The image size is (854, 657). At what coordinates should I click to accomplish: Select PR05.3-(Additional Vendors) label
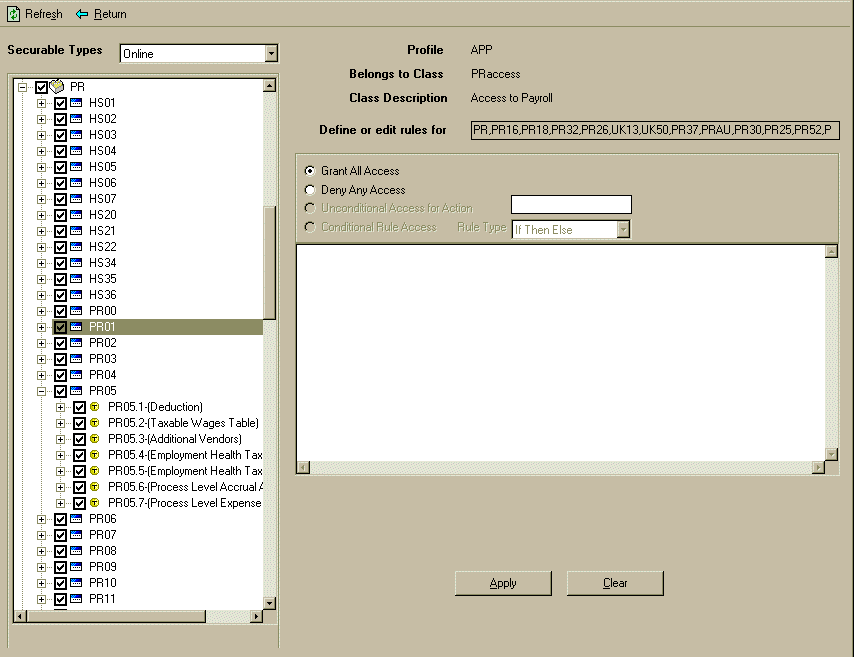(175, 439)
